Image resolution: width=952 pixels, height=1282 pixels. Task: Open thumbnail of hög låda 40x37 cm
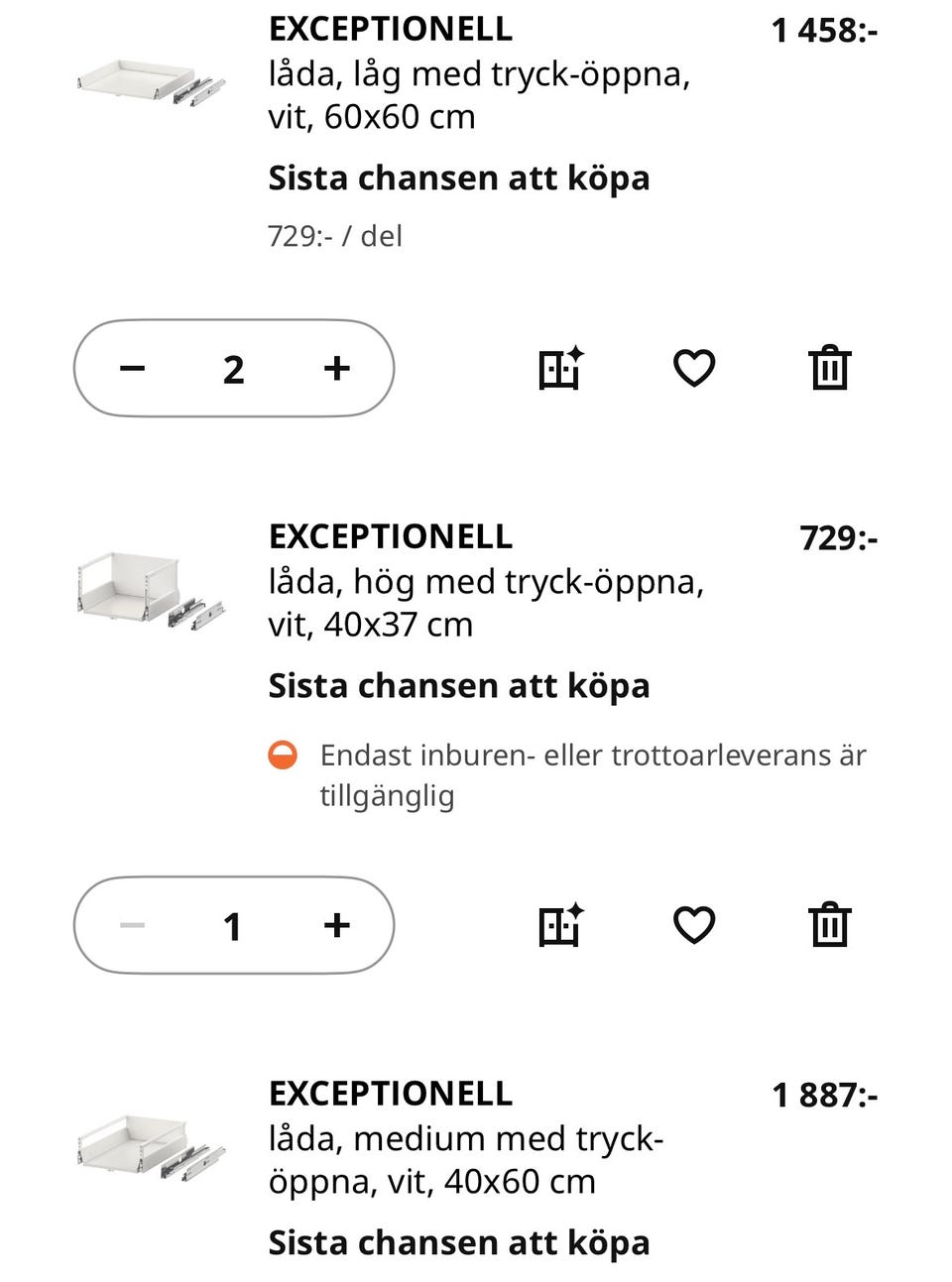pyautogui.click(x=151, y=590)
